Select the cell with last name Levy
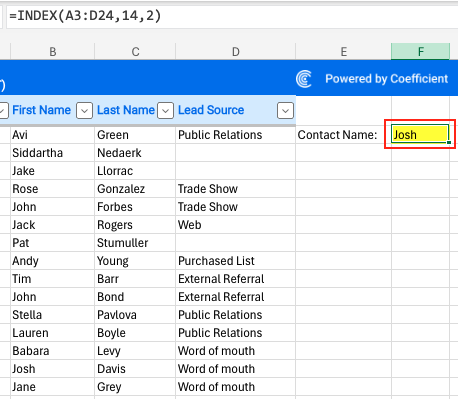The image size is (458, 399). [x=135, y=351]
